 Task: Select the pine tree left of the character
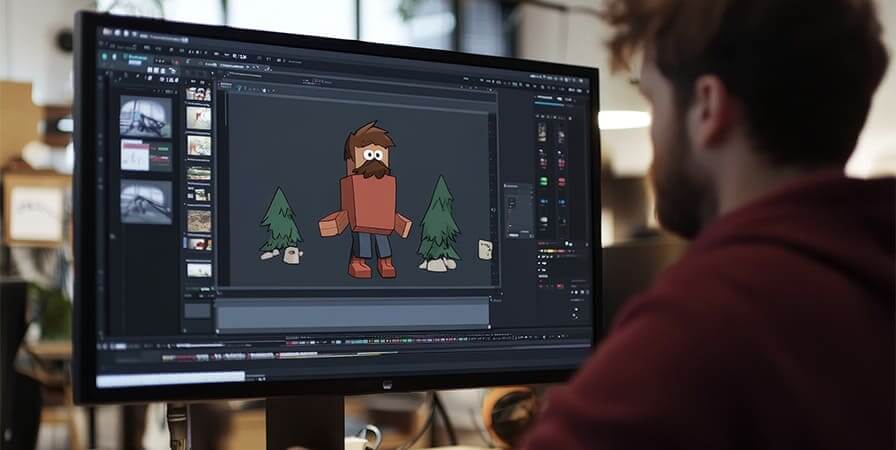(x=280, y=219)
